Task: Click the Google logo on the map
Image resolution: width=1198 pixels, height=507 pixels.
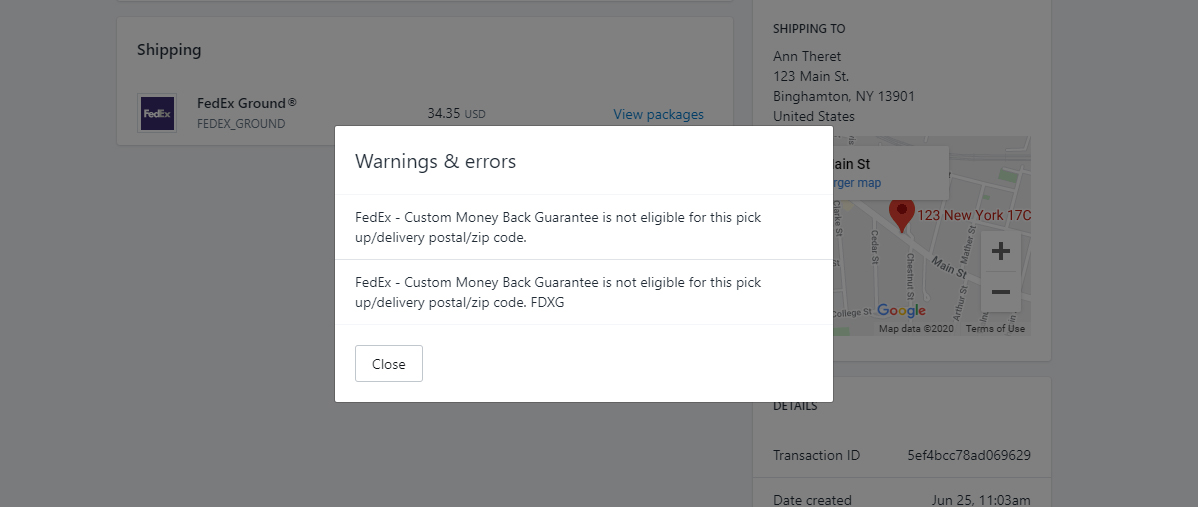Action: coord(901,310)
